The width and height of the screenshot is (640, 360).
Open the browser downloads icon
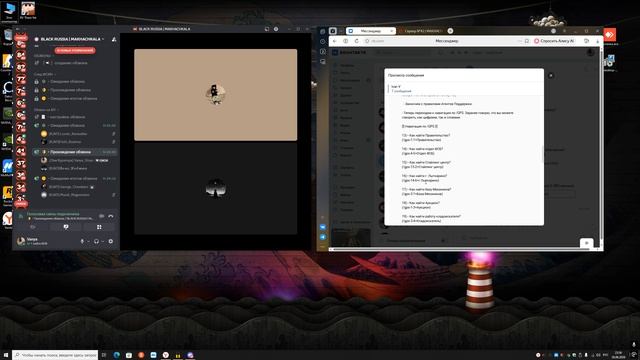(x=597, y=41)
